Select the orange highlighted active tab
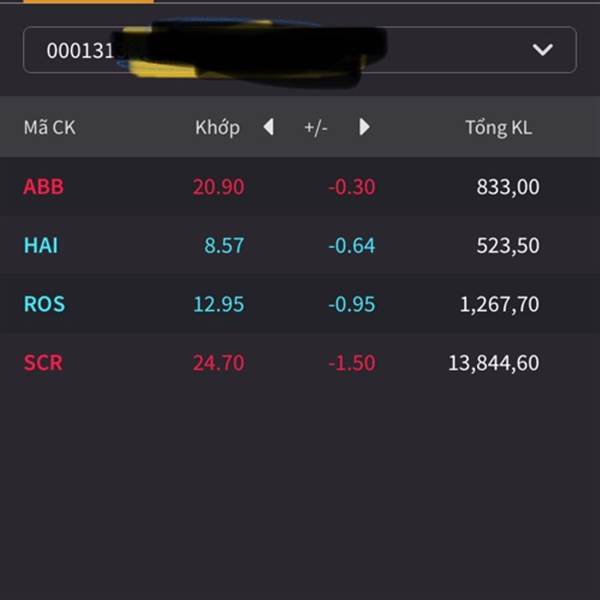The width and height of the screenshot is (600, 600). point(88,2)
